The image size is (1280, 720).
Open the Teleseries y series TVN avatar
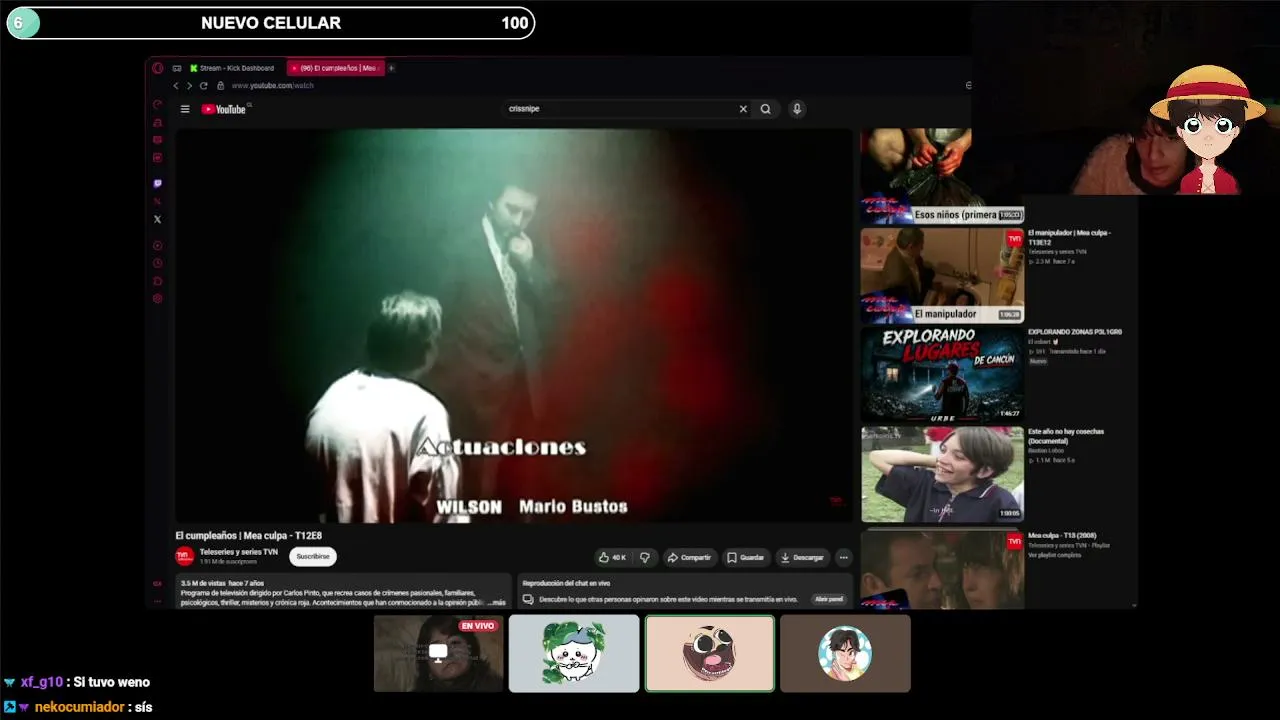[x=184, y=557]
